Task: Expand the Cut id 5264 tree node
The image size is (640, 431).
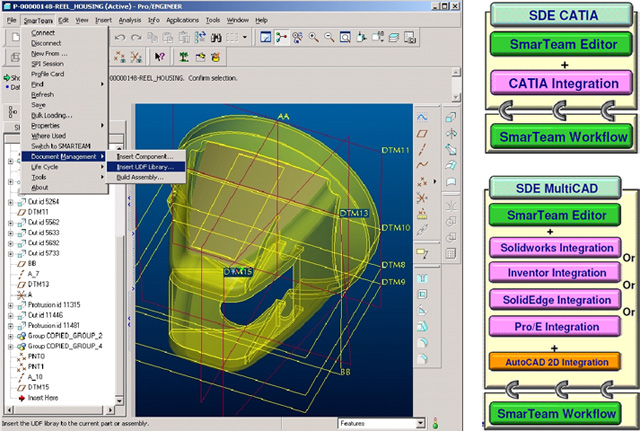Action: (11, 202)
